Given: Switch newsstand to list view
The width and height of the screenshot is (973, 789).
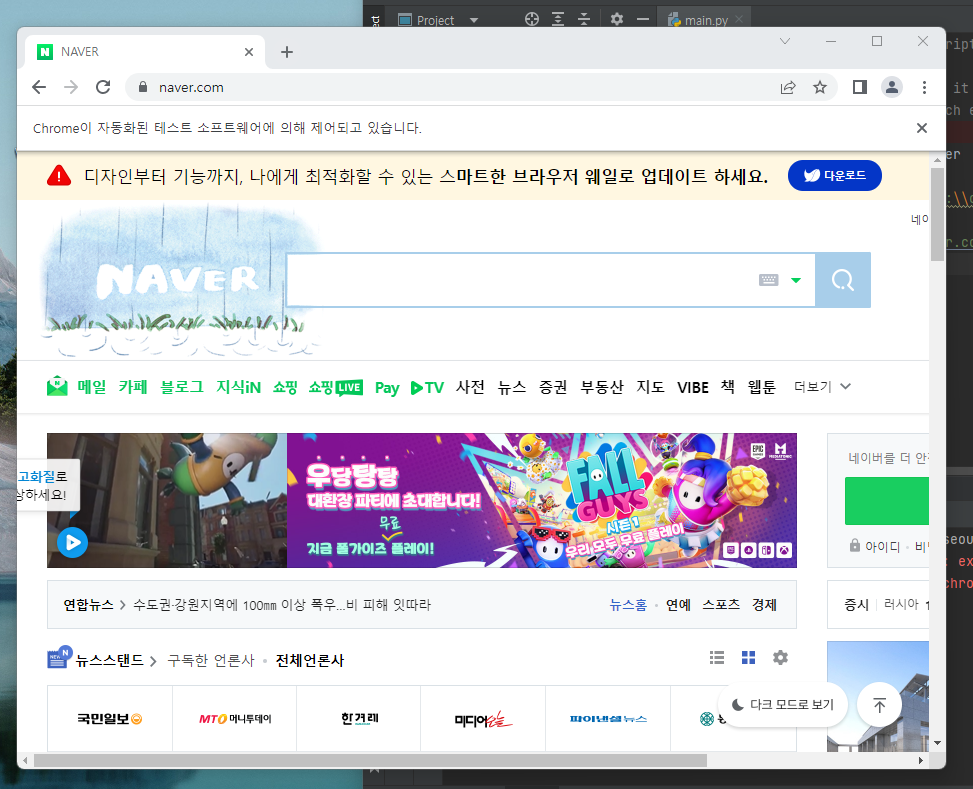Looking at the screenshot, I should point(717,657).
